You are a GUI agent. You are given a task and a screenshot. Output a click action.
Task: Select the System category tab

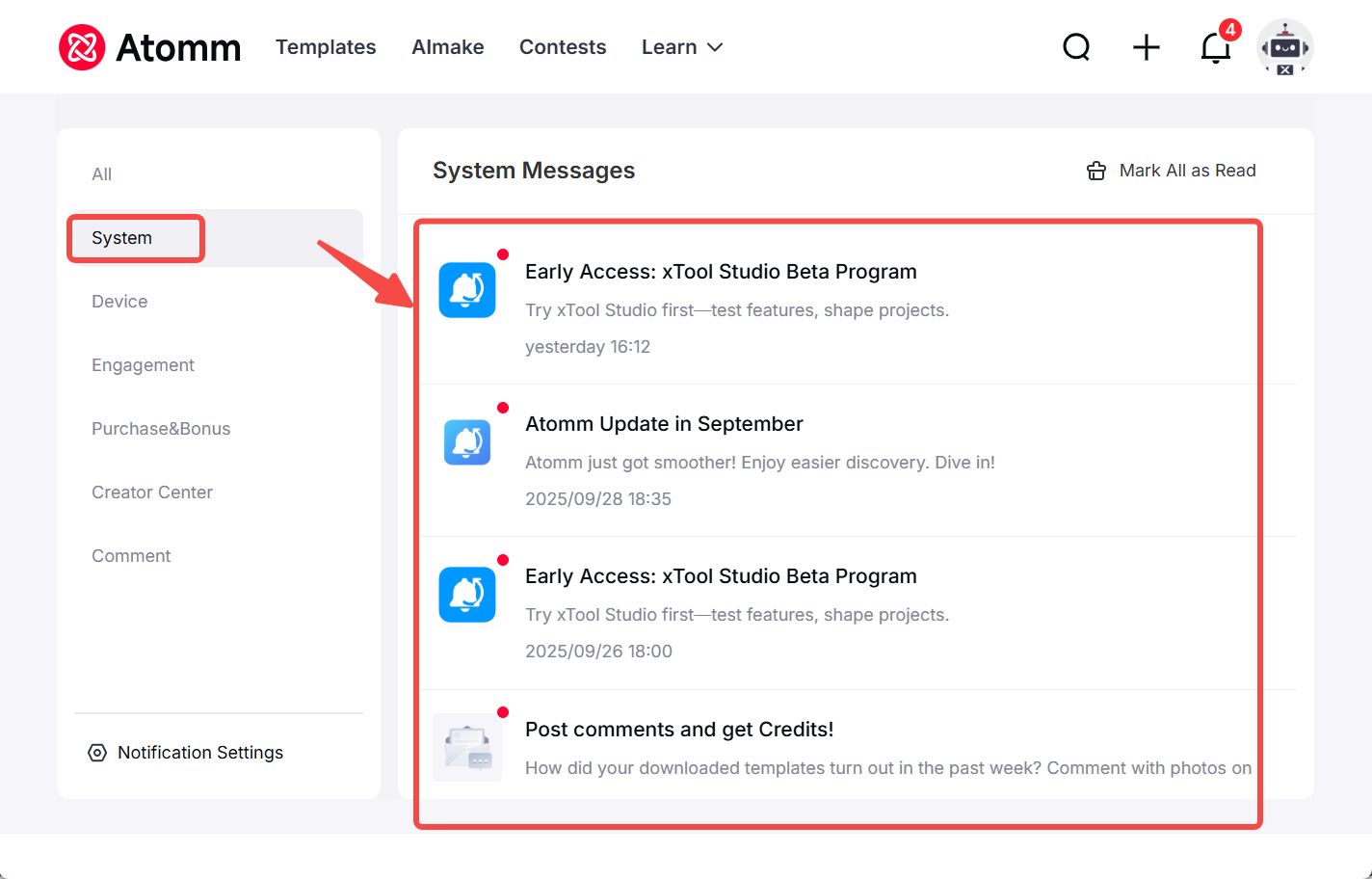(122, 238)
